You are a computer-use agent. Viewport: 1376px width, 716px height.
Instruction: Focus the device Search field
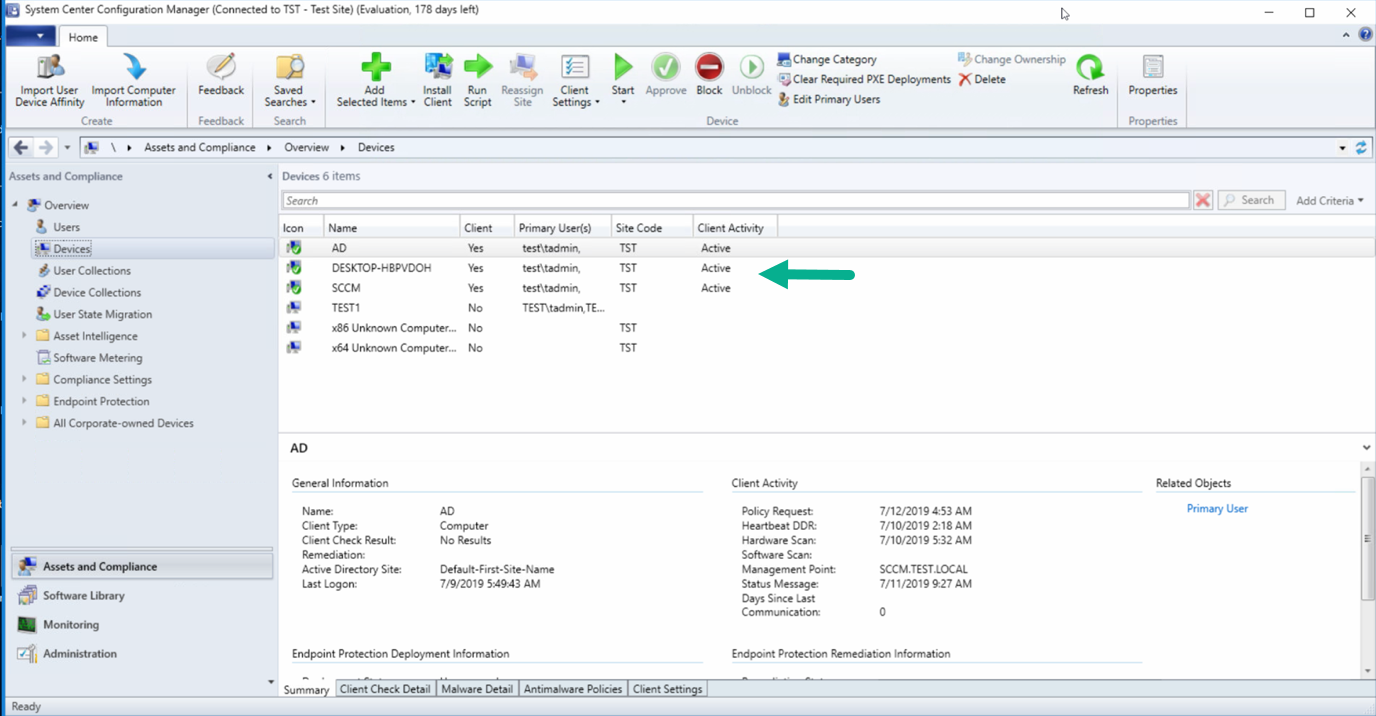735,201
